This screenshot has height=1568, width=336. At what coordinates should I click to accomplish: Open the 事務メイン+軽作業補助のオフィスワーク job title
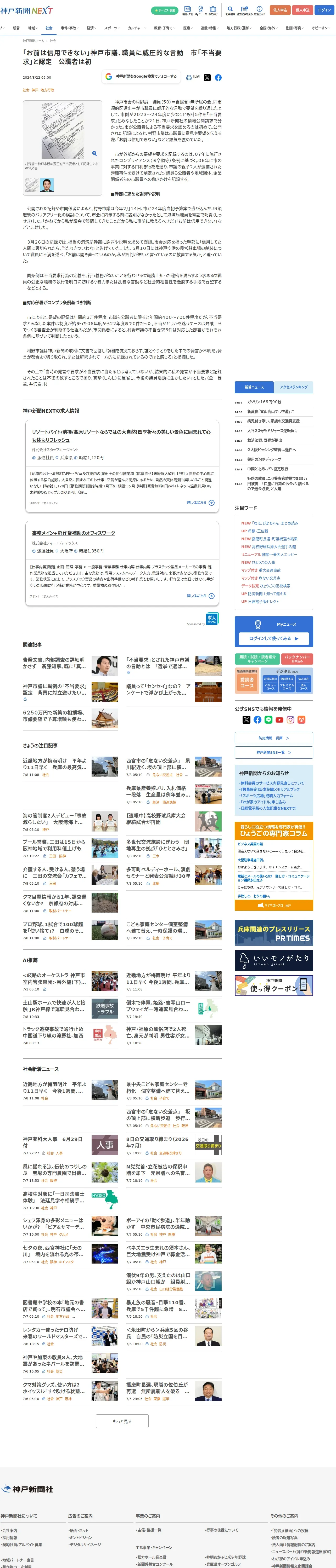(x=73, y=533)
